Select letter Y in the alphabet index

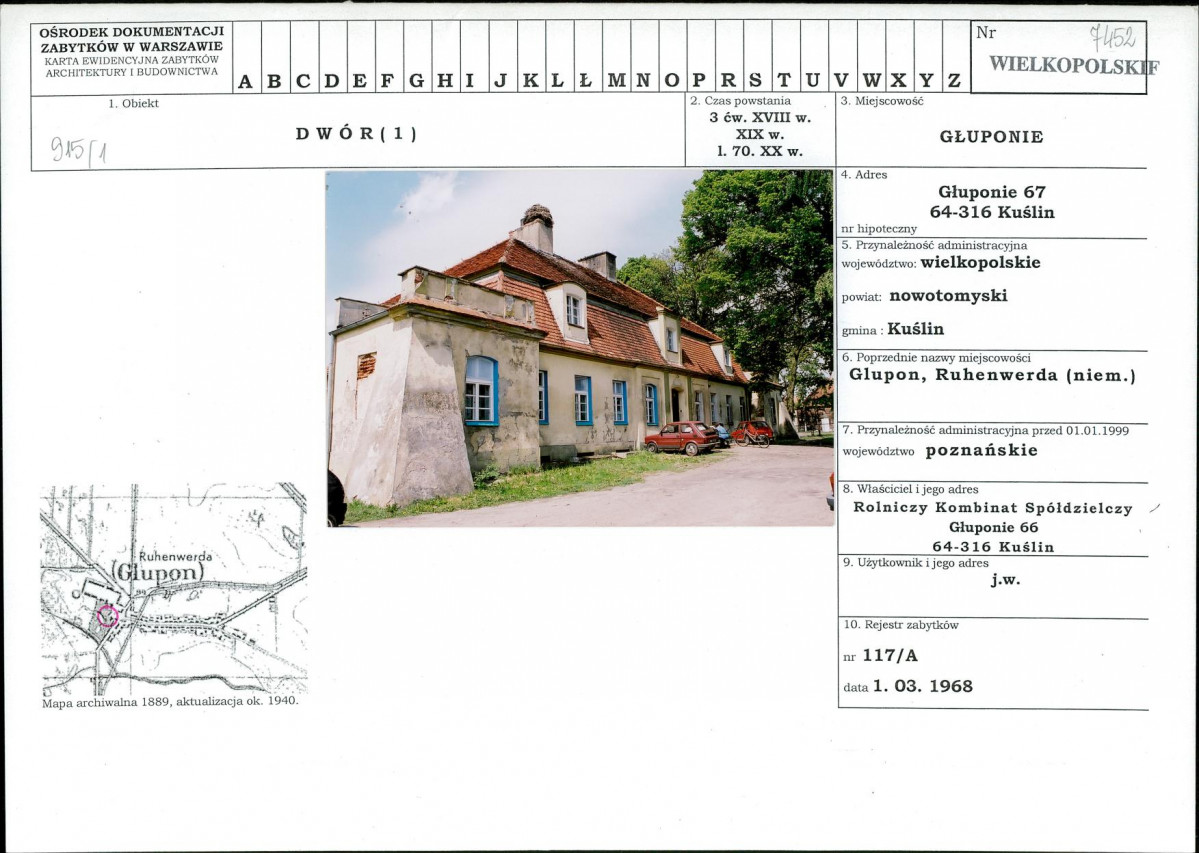[927, 81]
